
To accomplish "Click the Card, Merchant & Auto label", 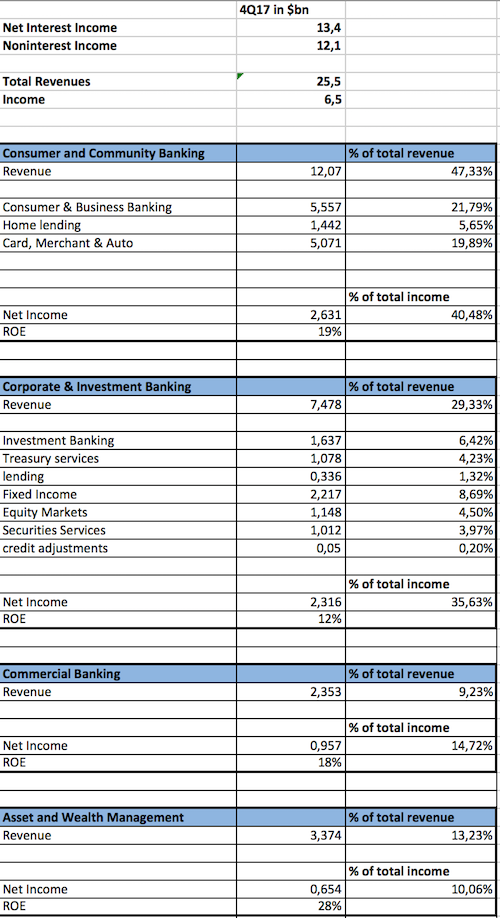I will (68, 243).
